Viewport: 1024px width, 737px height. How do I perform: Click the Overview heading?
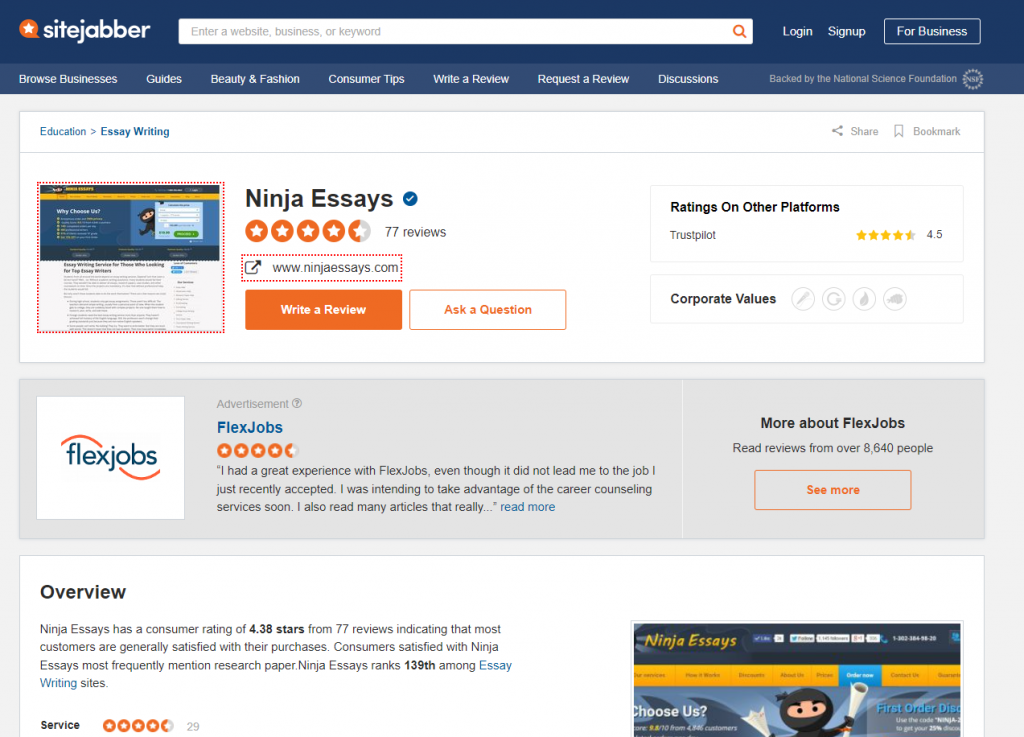point(83,592)
